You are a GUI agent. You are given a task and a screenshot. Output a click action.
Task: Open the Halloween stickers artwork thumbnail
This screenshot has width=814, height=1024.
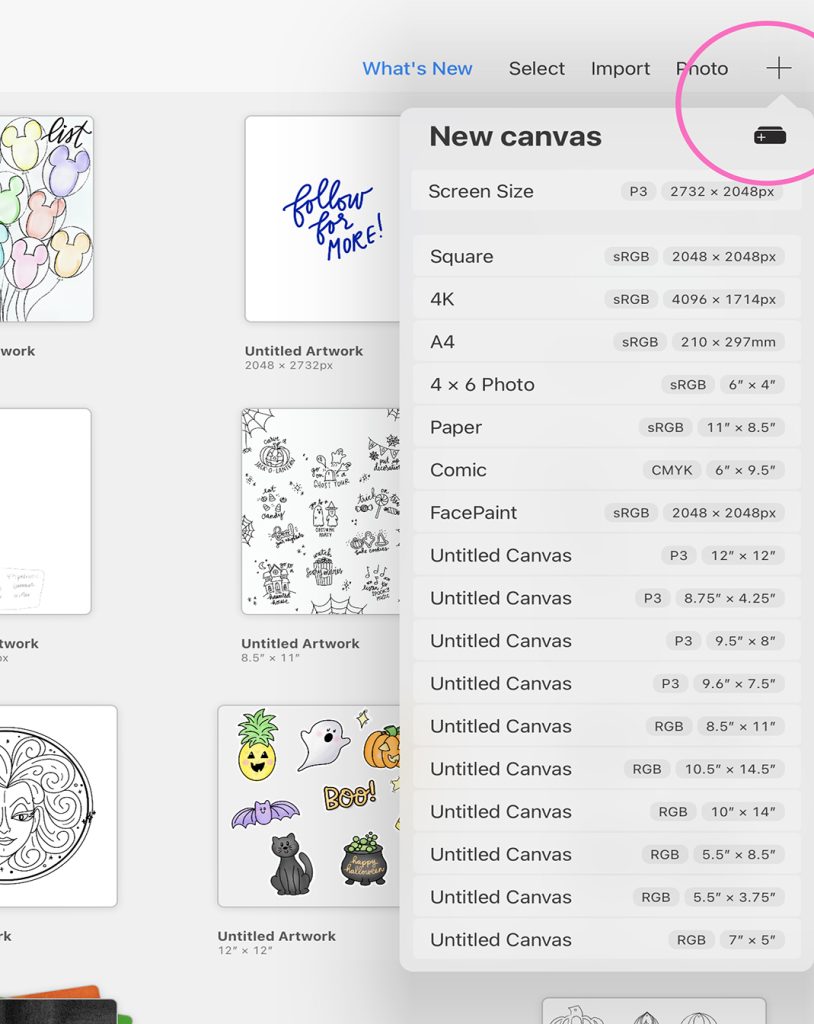308,806
